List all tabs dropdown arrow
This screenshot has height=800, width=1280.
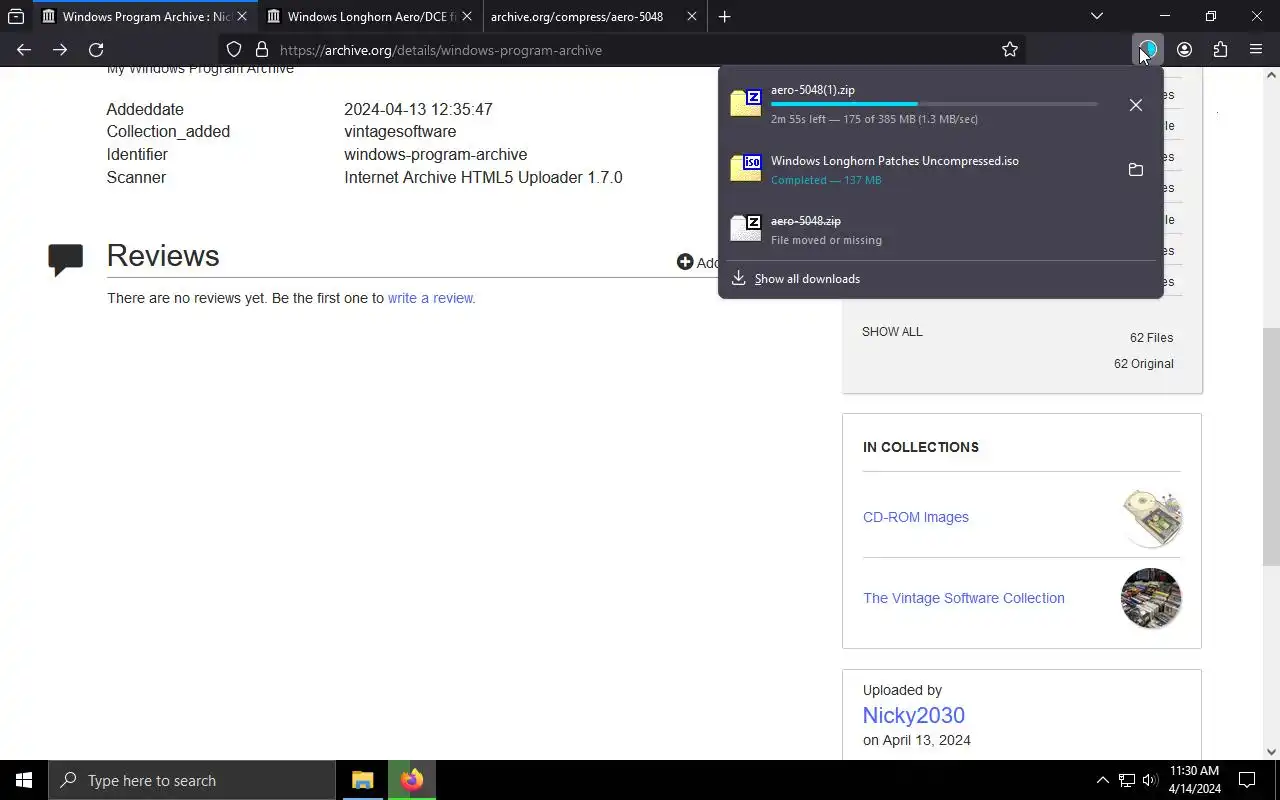(x=1097, y=16)
